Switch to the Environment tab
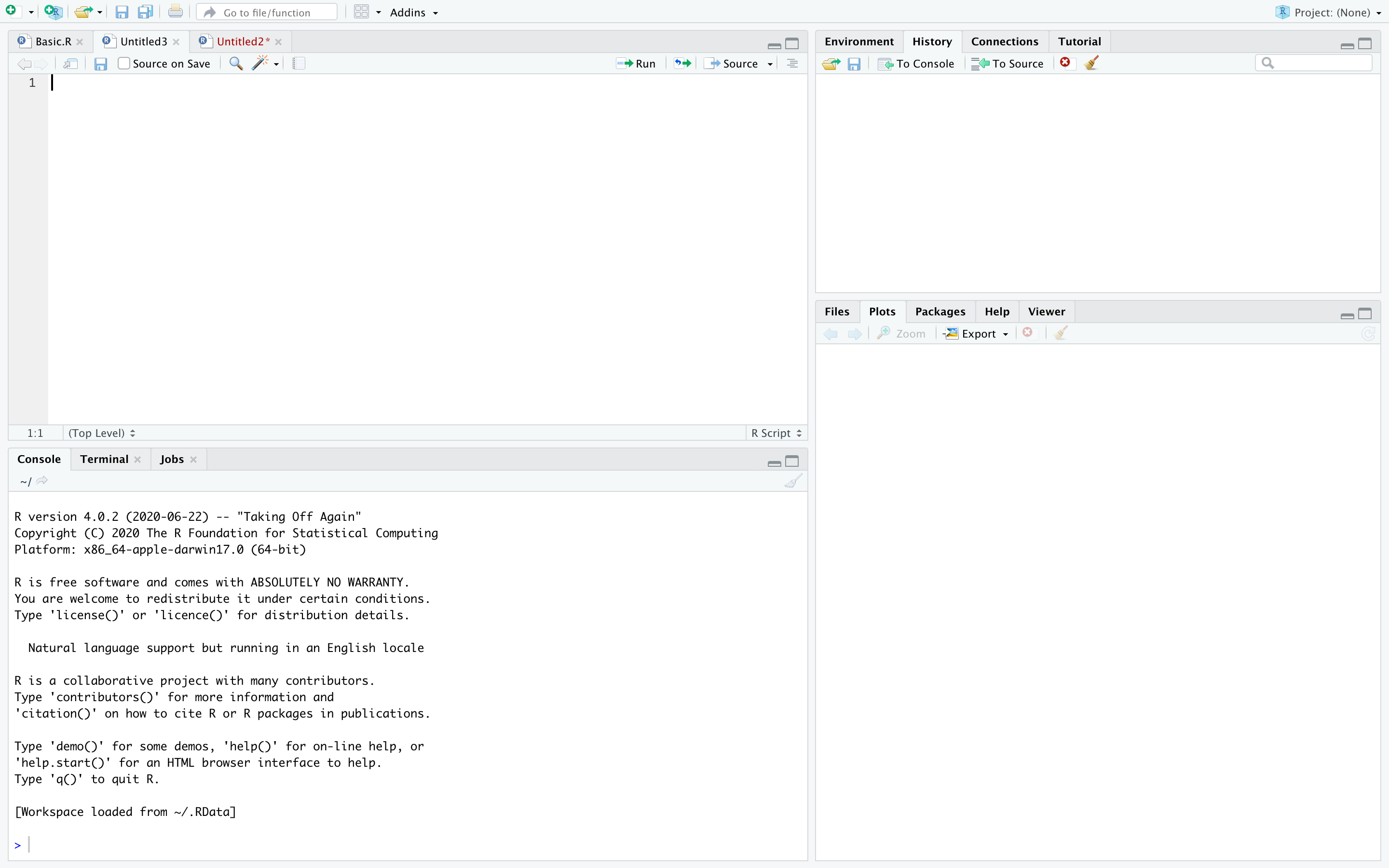This screenshot has width=1389, height=868. click(858, 41)
